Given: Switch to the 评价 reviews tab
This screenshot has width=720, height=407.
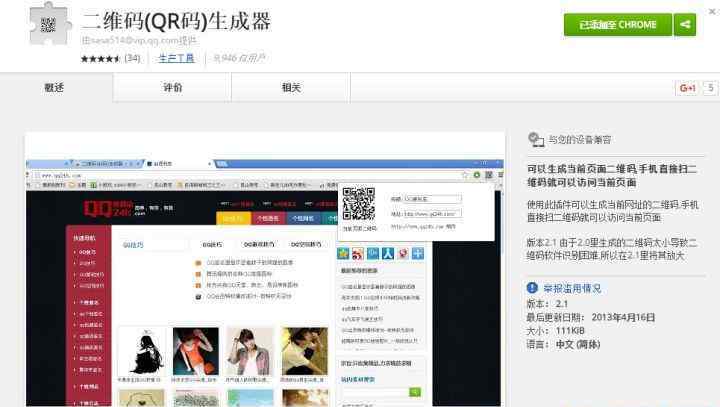Looking at the screenshot, I should click(173, 87).
